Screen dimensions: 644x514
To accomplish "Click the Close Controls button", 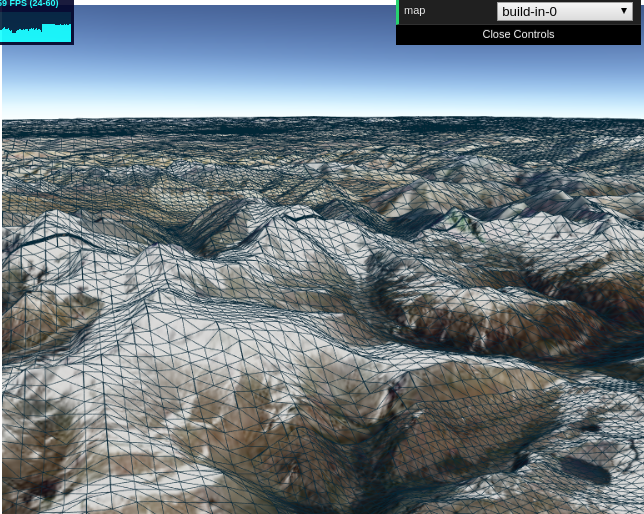I will pyautogui.click(x=518, y=34).
